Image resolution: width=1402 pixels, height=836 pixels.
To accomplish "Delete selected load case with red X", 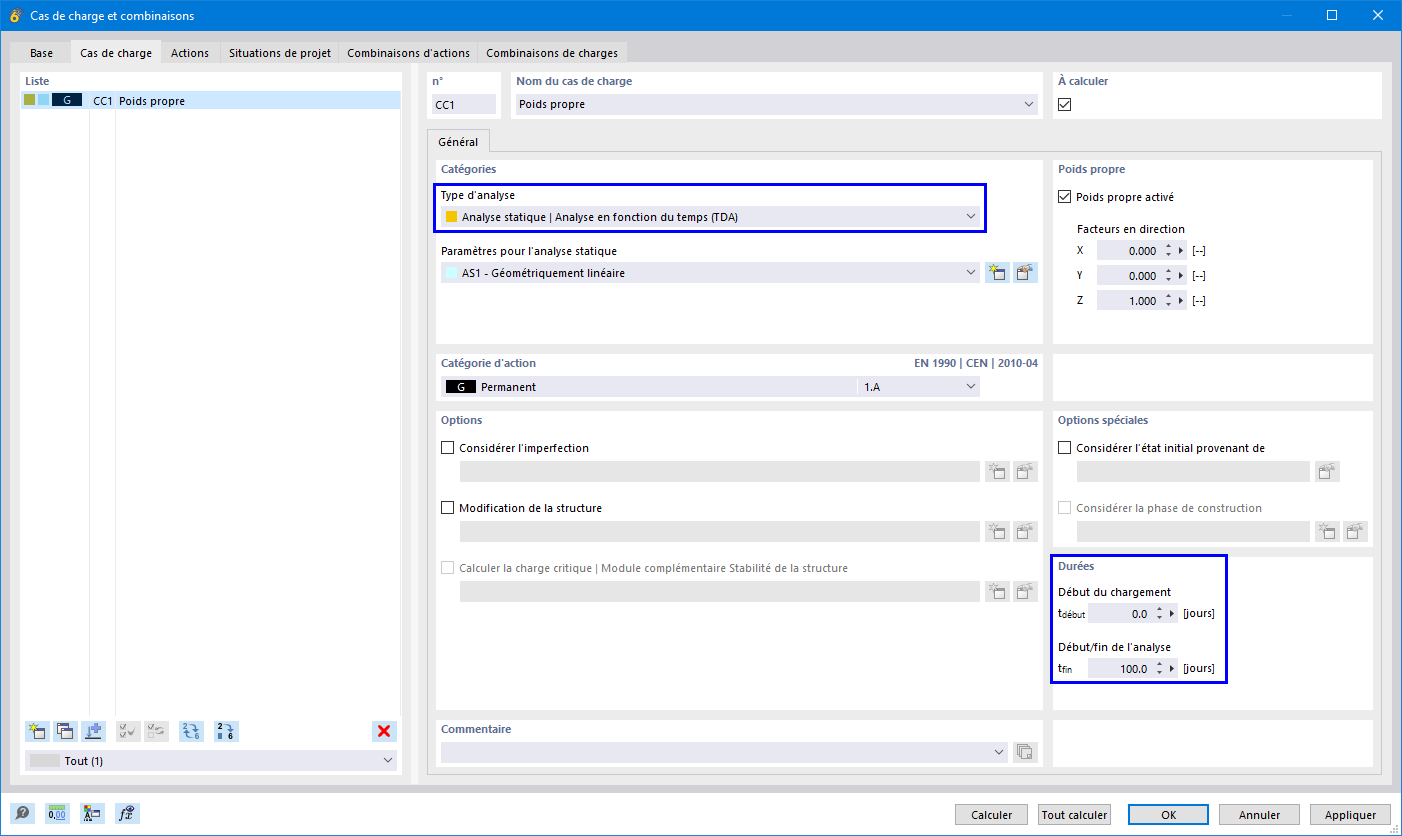I will tap(384, 731).
